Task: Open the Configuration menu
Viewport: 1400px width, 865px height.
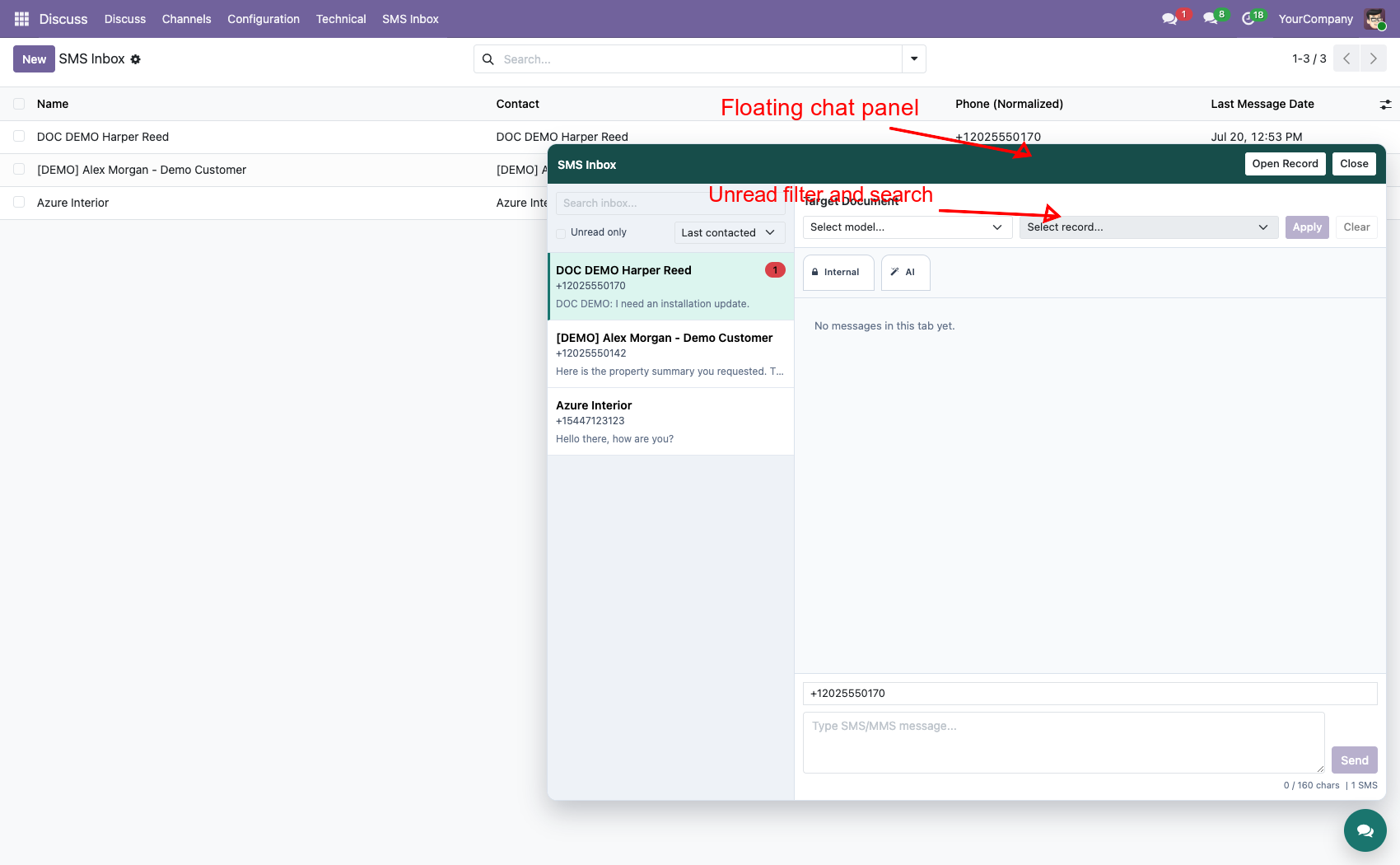Action: point(264,19)
